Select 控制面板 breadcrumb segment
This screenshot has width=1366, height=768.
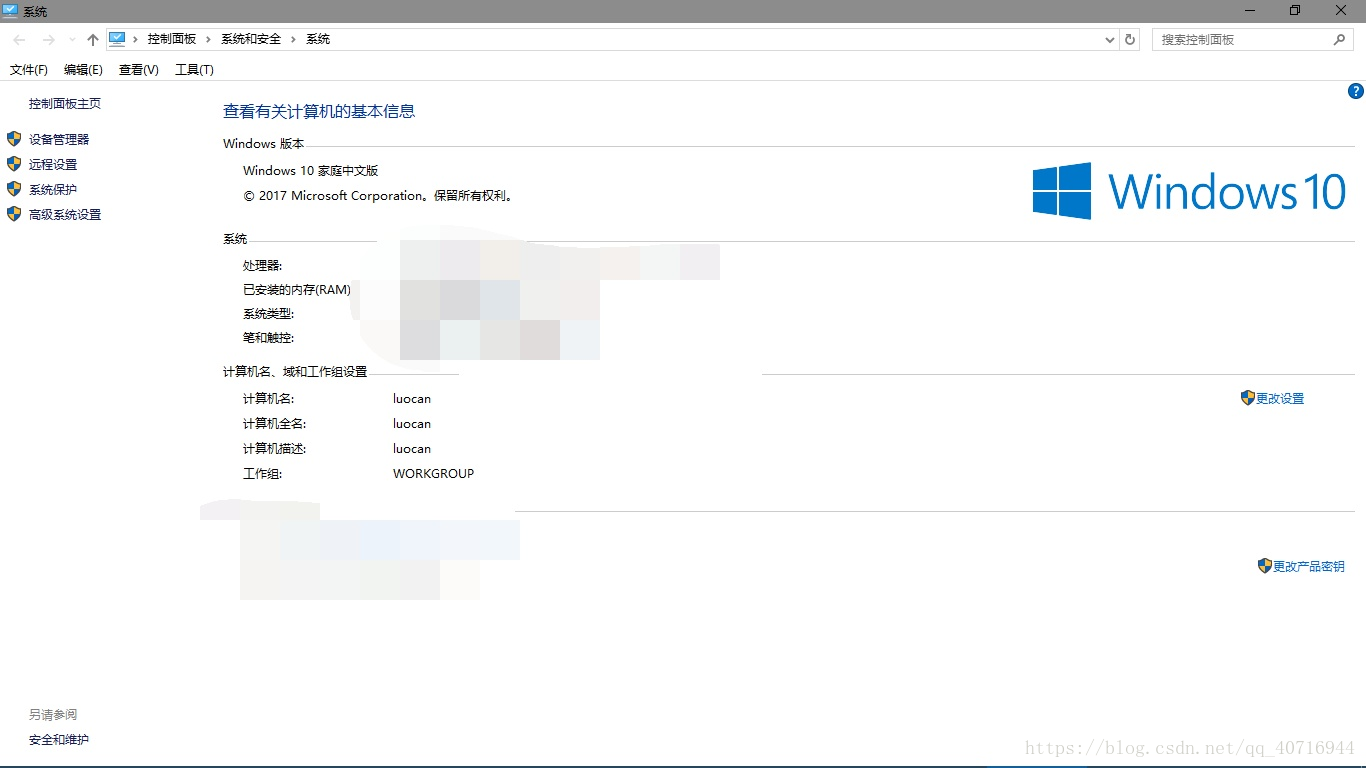click(172, 39)
